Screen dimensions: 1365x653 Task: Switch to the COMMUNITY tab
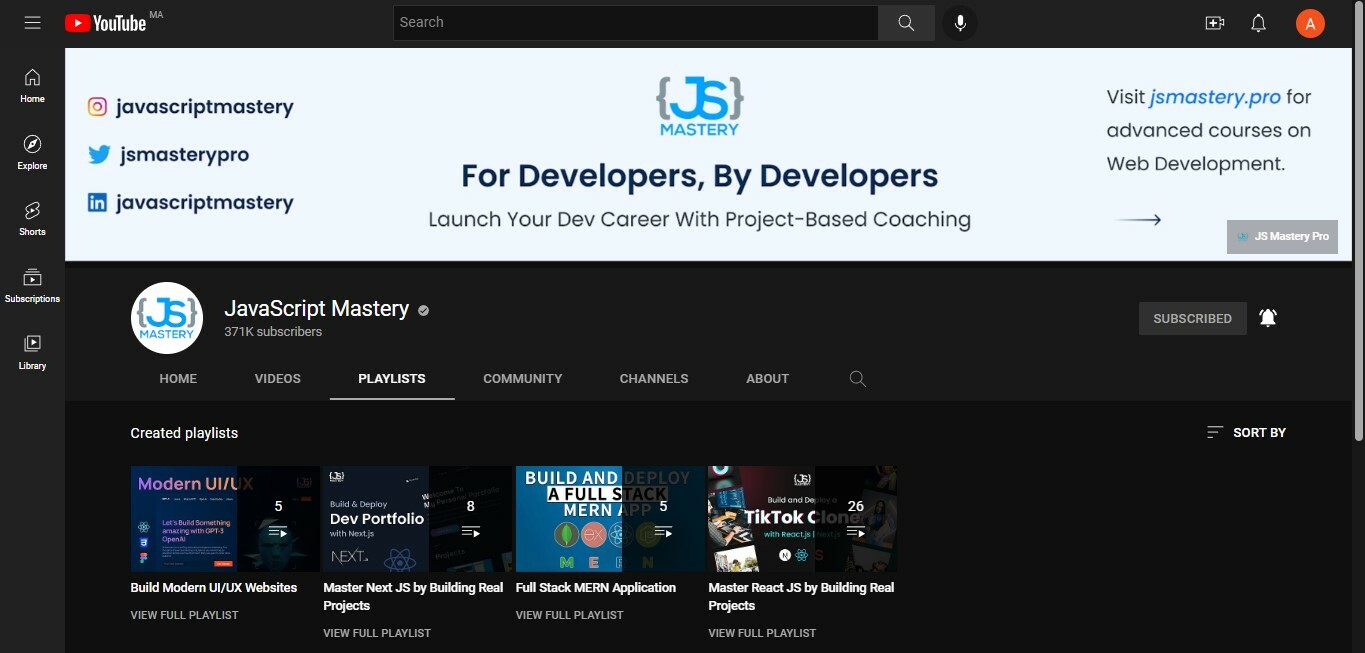(523, 379)
